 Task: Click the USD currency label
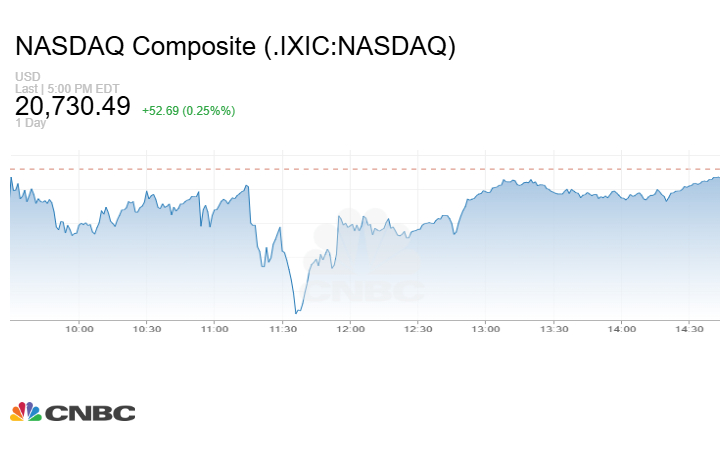[27, 77]
